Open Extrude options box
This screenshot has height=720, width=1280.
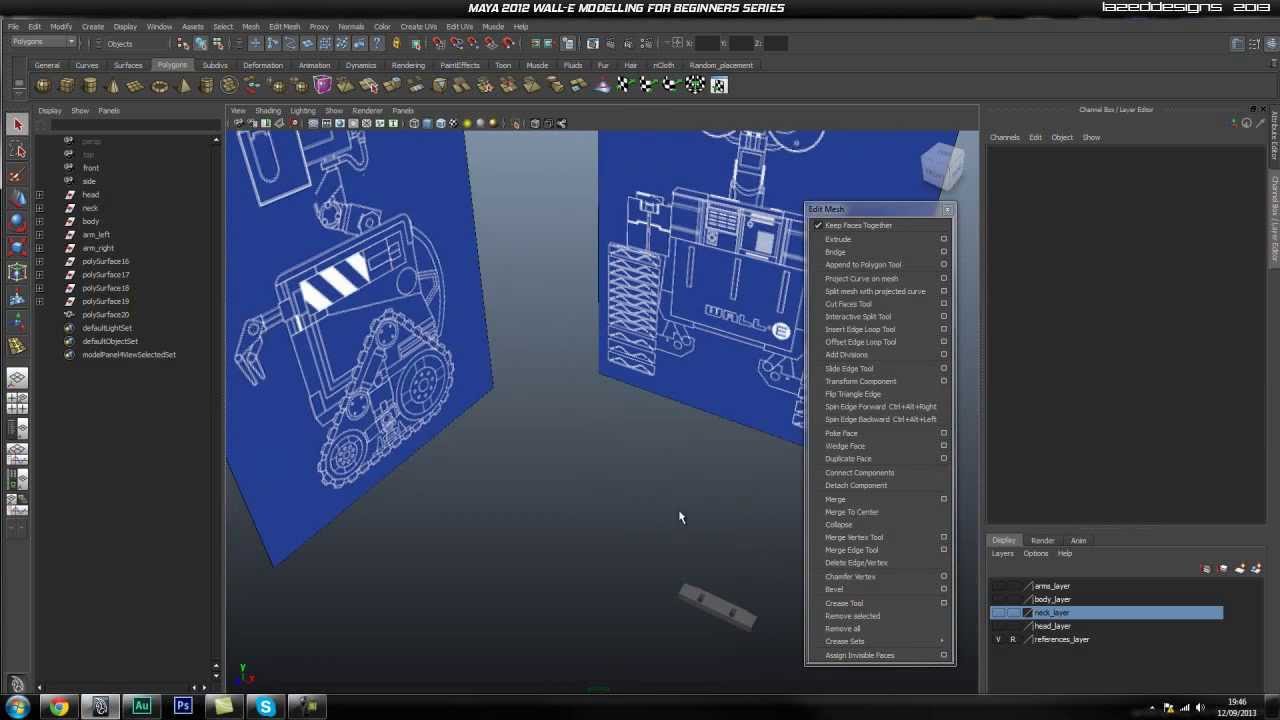(944, 239)
